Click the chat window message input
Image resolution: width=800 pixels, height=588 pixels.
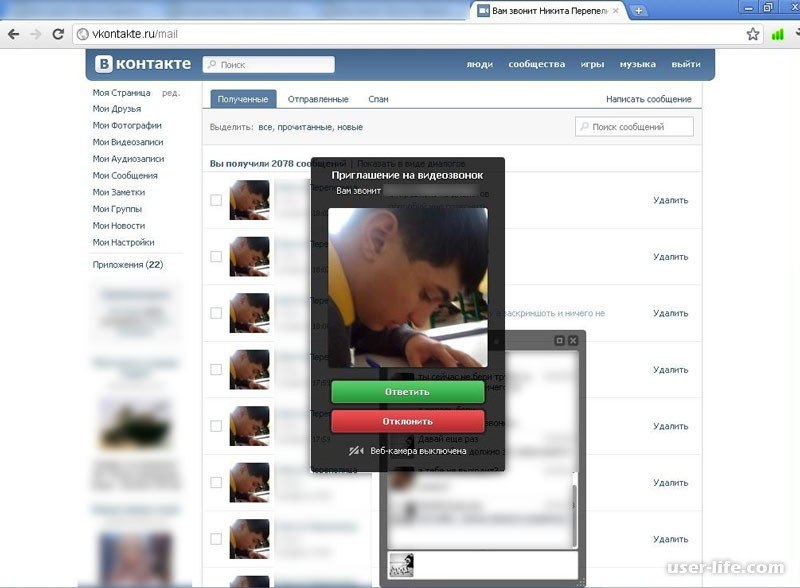point(483,565)
